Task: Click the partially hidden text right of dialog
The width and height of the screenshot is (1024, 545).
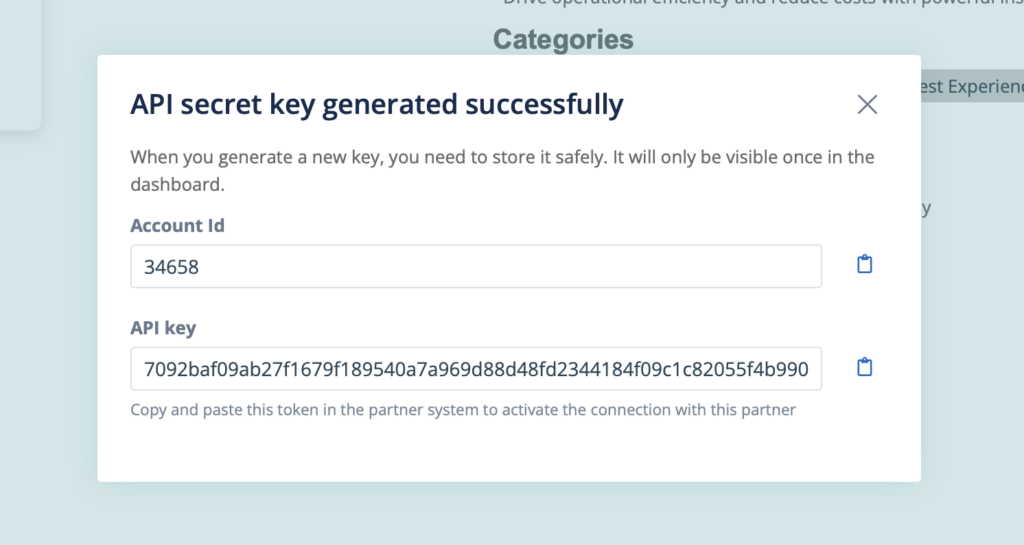Action: (x=926, y=208)
